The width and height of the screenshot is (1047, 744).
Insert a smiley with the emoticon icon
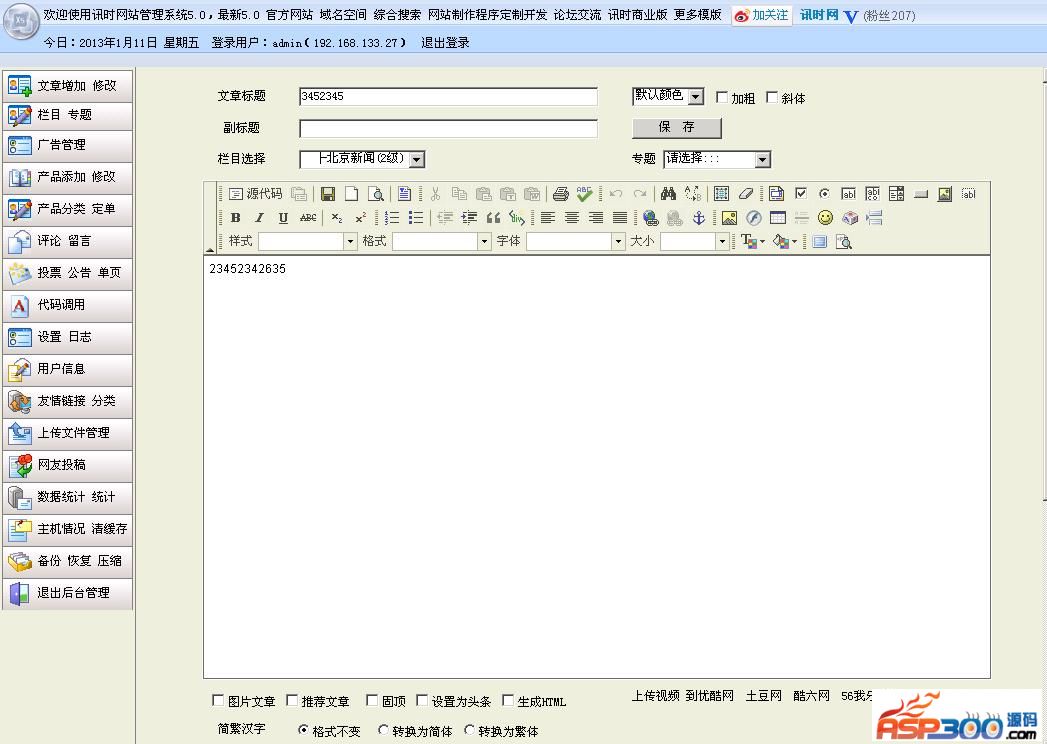(x=825, y=218)
